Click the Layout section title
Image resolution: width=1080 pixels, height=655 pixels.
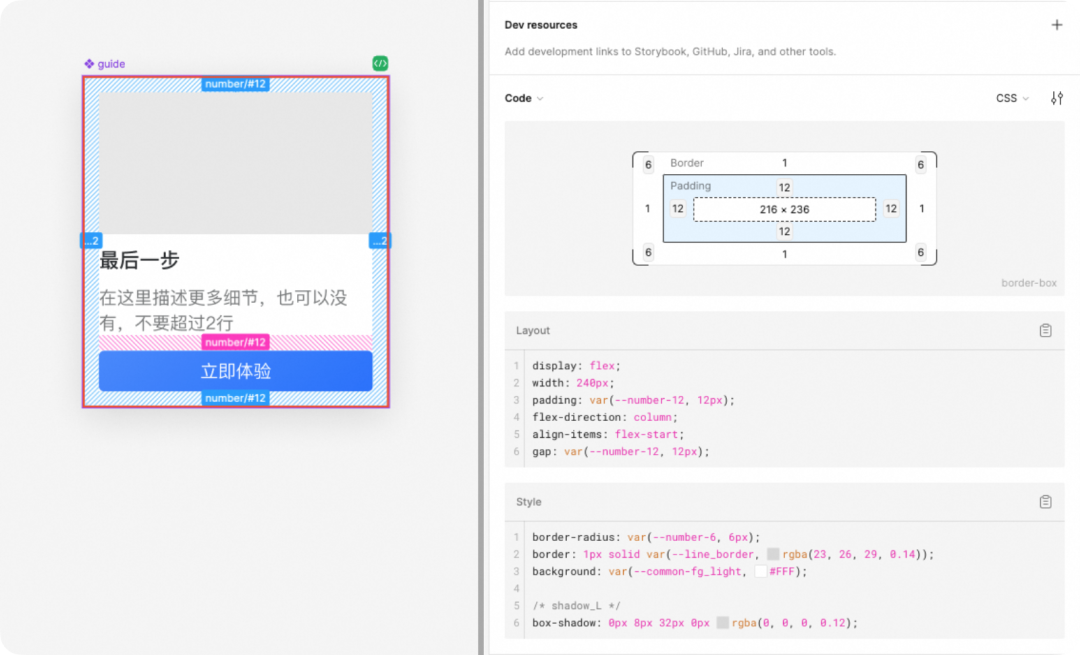[x=533, y=331]
